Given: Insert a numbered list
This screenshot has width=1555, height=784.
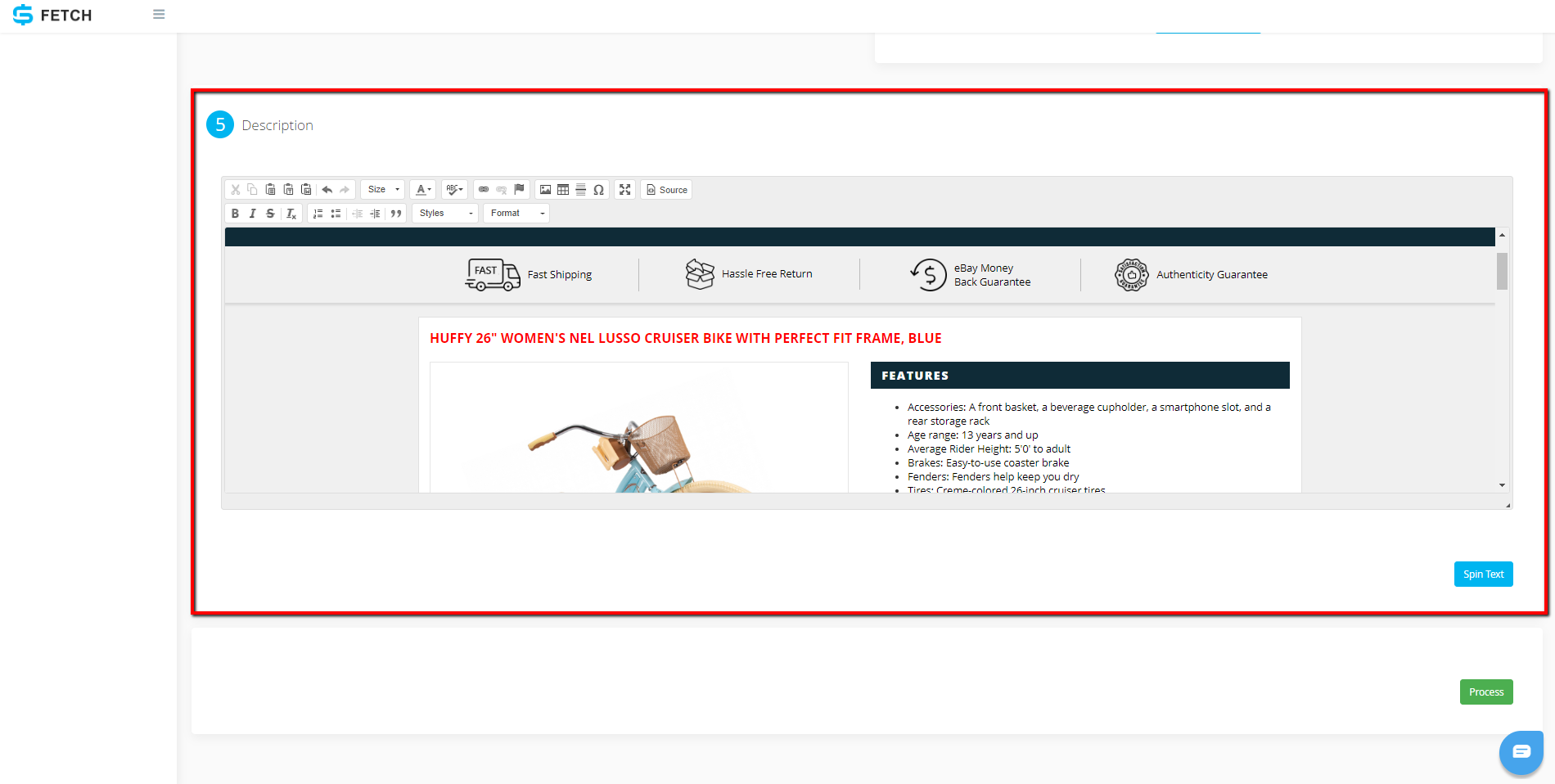Looking at the screenshot, I should (x=318, y=214).
